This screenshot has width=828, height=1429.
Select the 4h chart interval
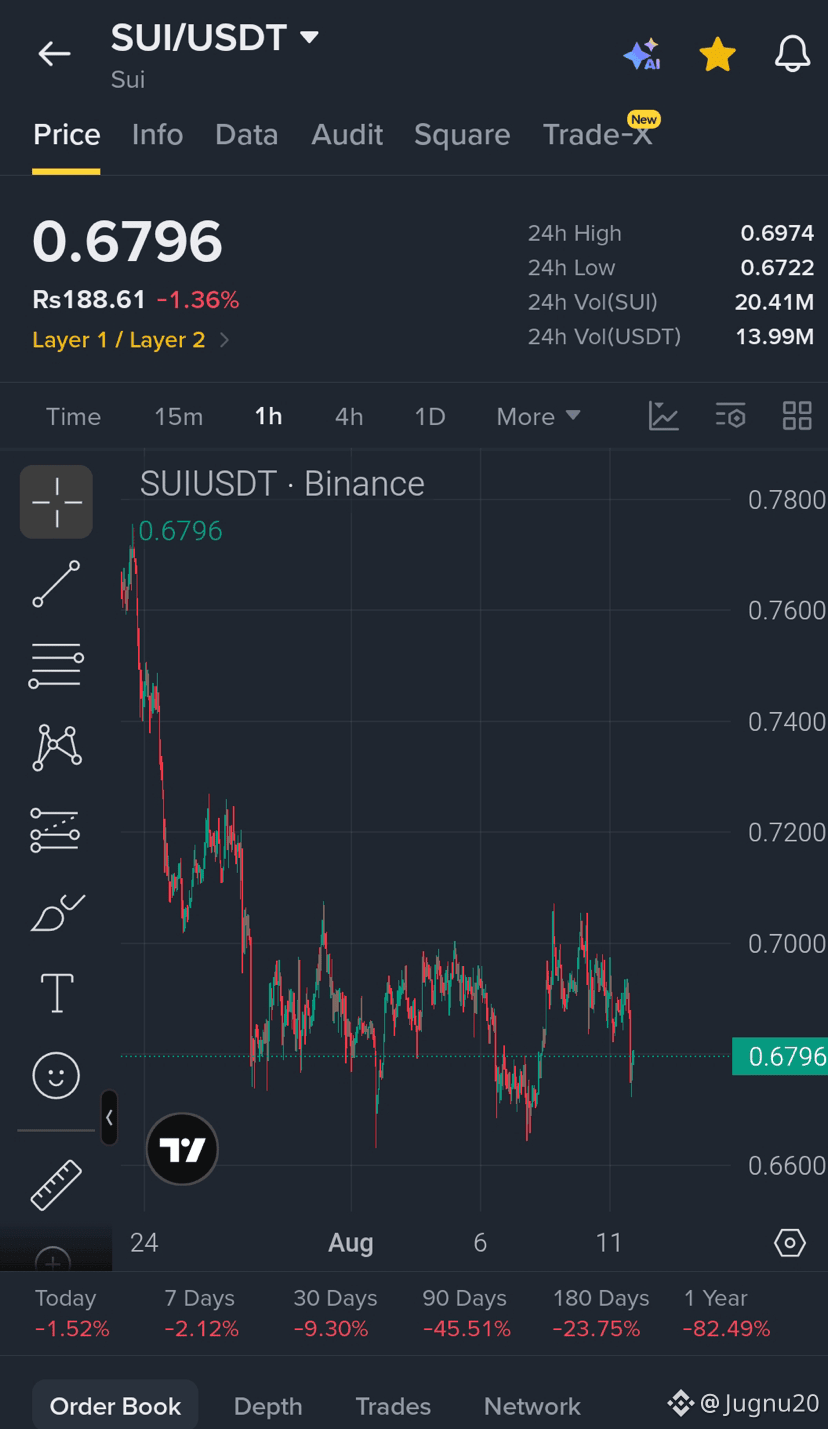[x=349, y=417]
